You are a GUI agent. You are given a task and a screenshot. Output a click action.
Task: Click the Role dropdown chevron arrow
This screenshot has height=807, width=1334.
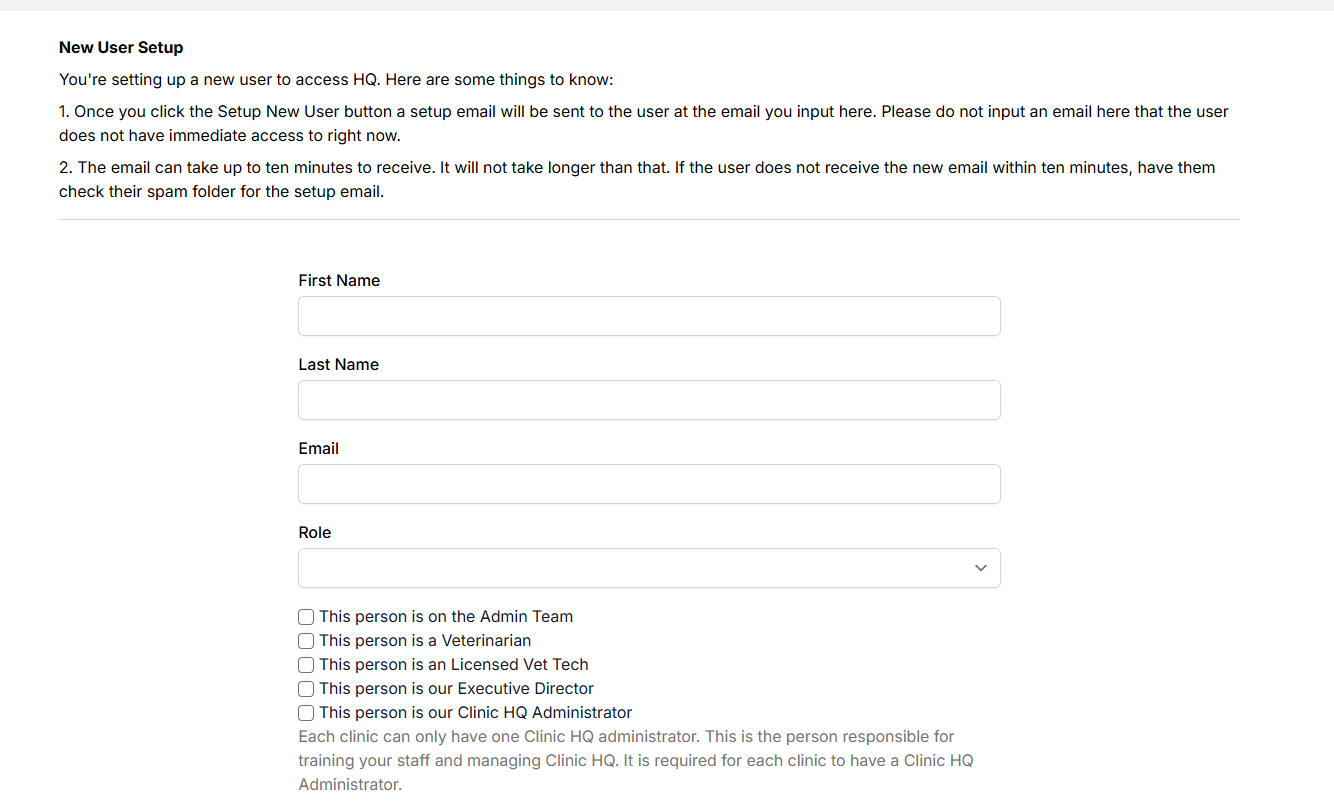(x=980, y=568)
